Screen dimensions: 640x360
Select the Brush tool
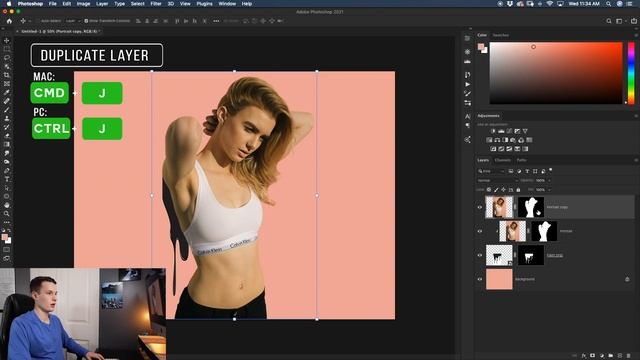click(x=7, y=110)
